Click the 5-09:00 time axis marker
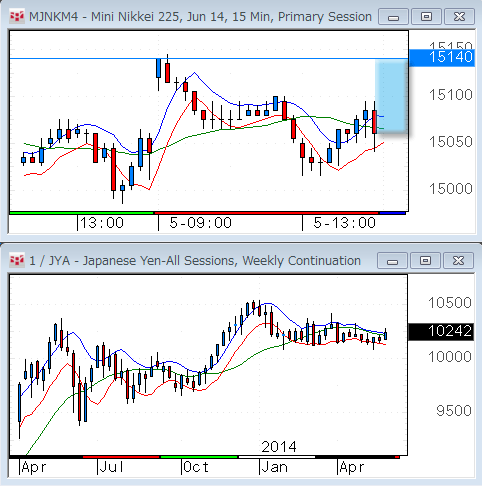 [200, 223]
